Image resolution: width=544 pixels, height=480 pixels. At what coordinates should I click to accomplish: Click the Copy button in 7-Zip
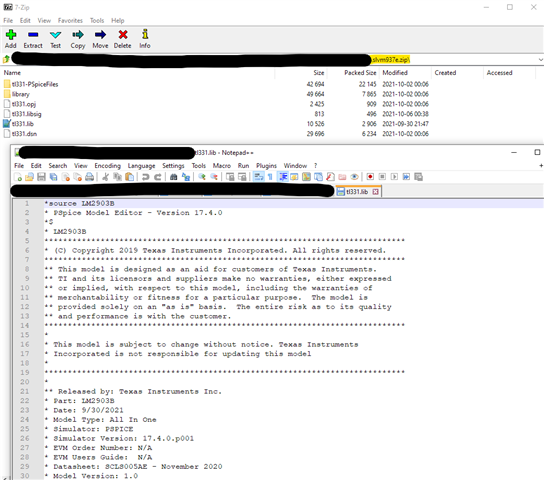point(78,39)
